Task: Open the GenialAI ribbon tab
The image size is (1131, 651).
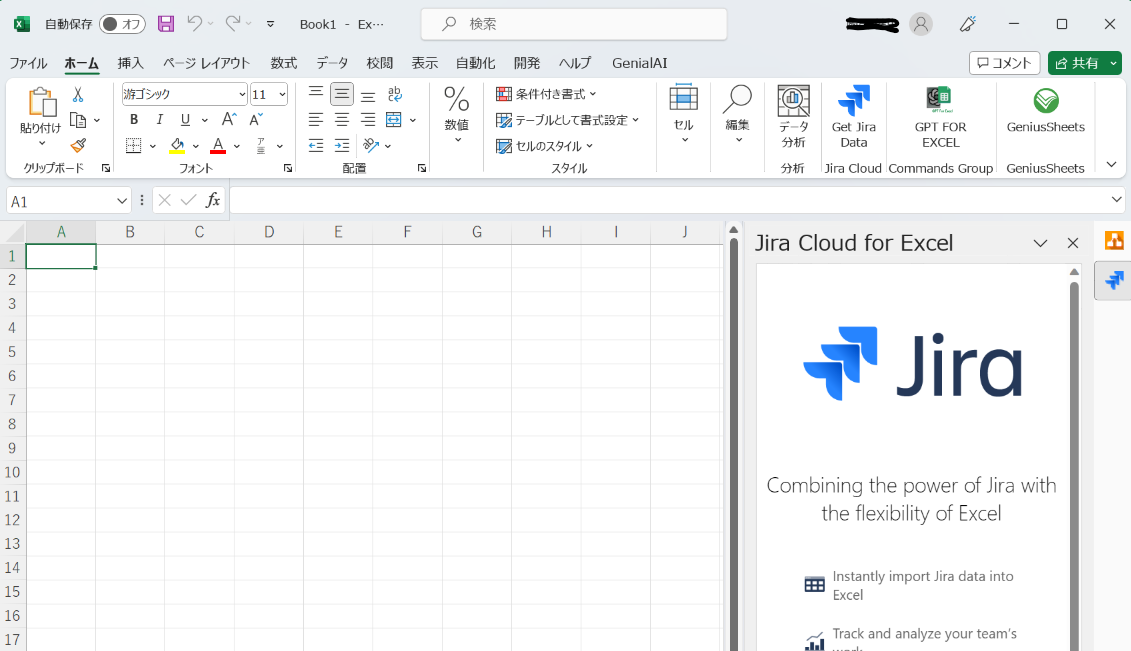Action: pos(639,63)
